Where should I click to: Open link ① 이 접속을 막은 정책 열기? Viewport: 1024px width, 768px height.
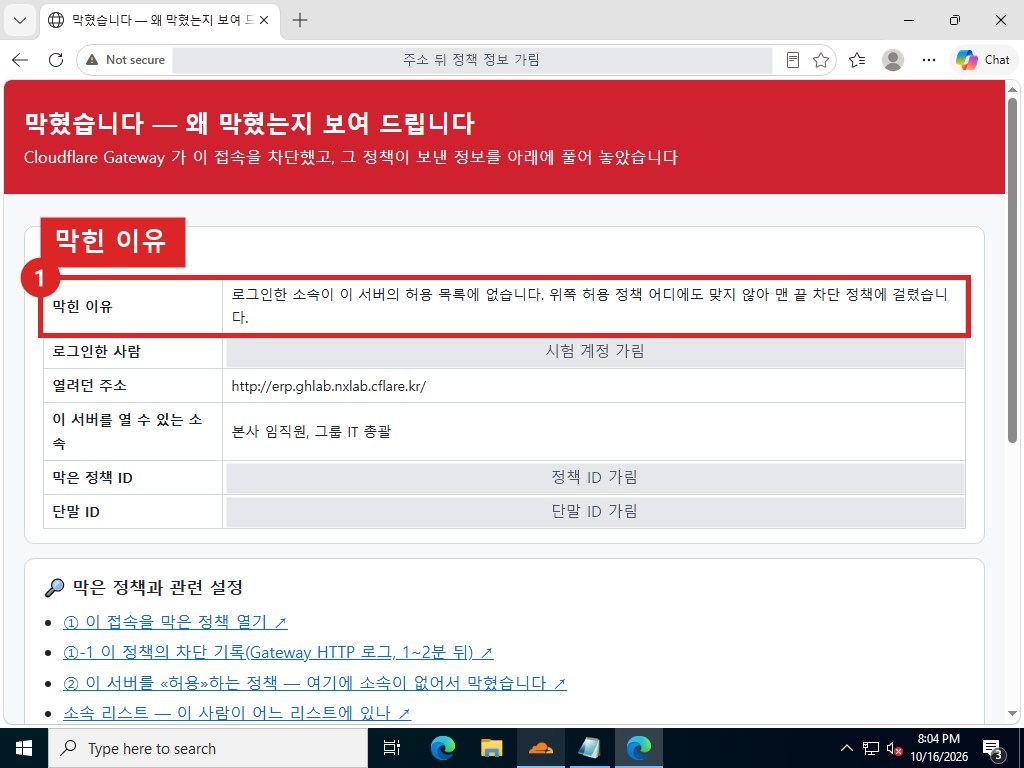[x=175, y=622]
